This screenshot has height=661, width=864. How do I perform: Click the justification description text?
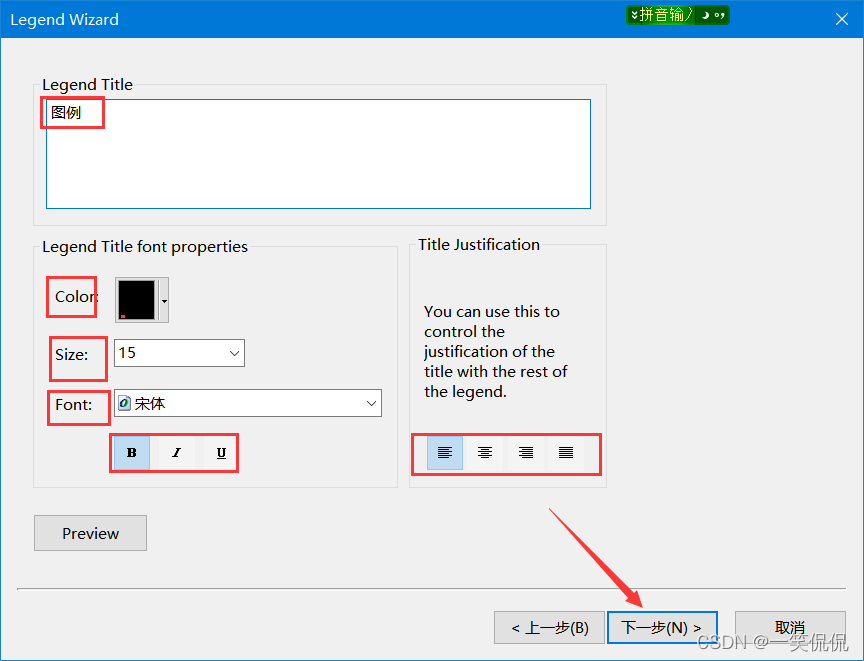[495, 351]
